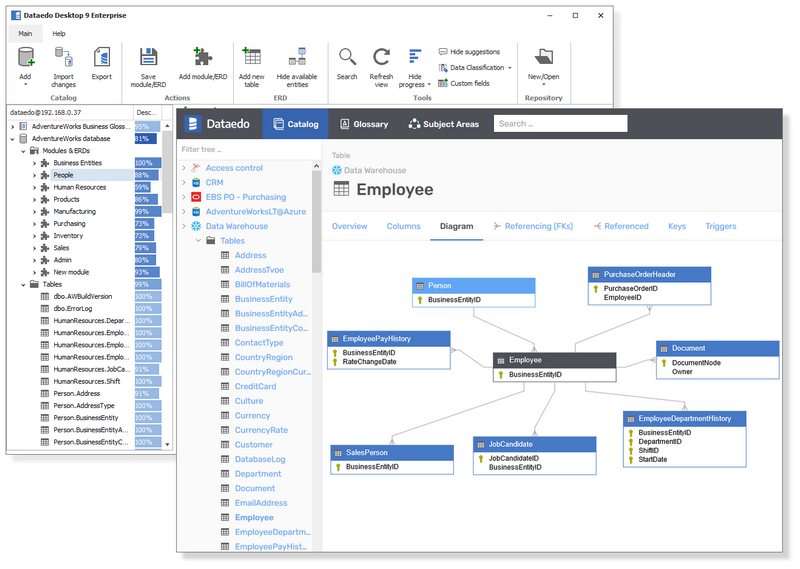800x569 pixels.
Task: Click the Add new table icon
Action: coord(252,59)
